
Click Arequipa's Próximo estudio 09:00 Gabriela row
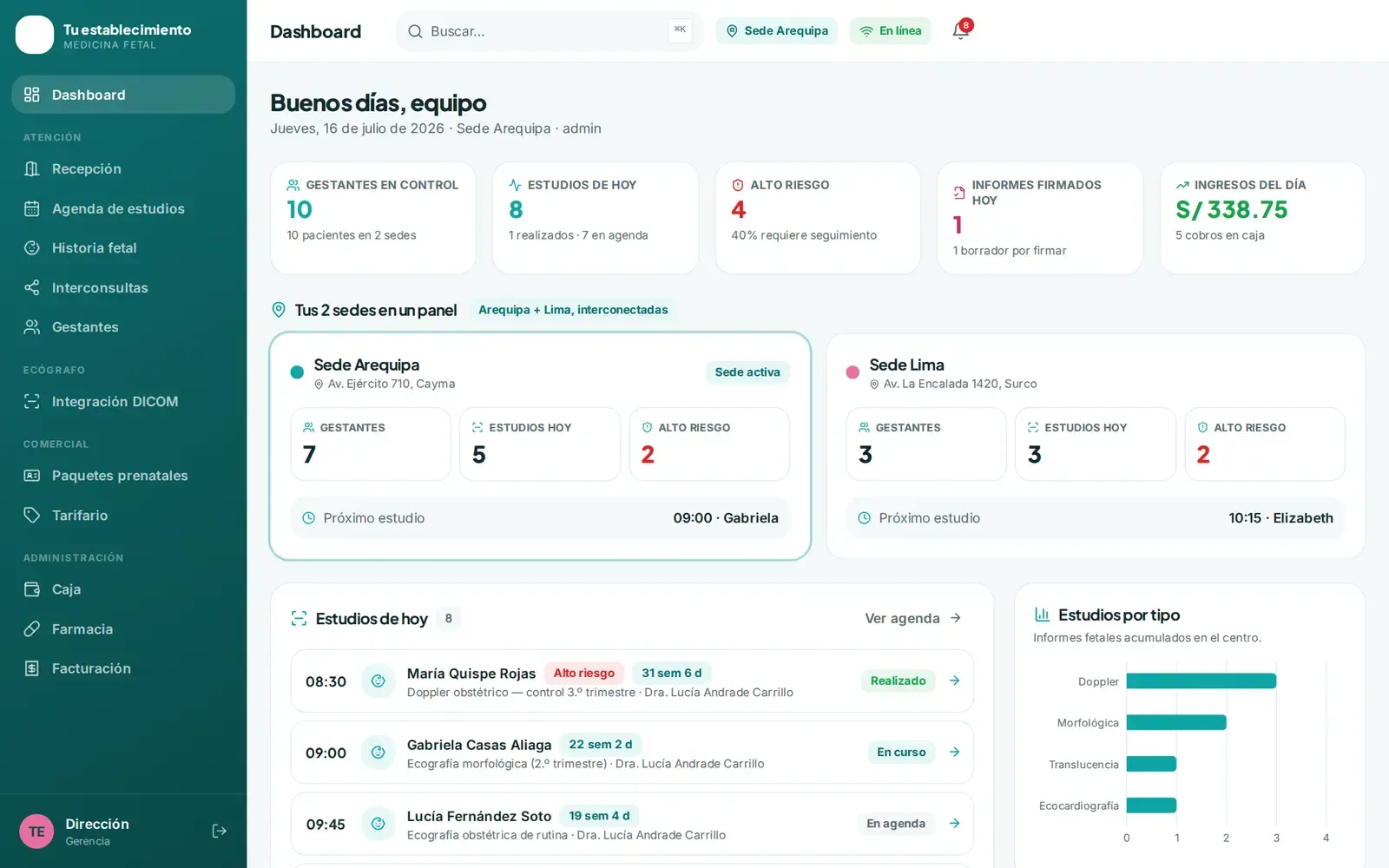pyautogui.click(x=540, y=518)
